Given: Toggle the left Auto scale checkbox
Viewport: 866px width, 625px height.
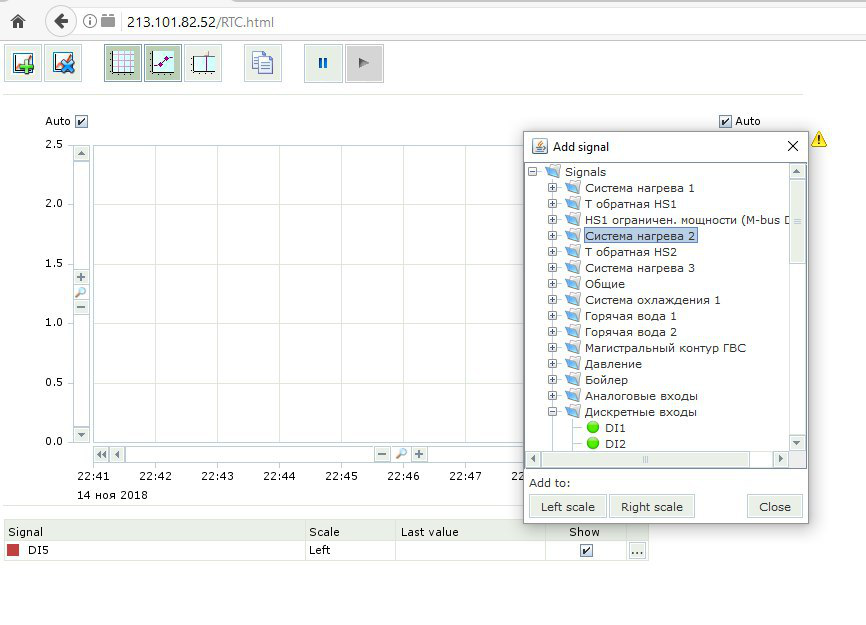Looking at the screenshot, I should pyautogui.click(x=81, y=121).
